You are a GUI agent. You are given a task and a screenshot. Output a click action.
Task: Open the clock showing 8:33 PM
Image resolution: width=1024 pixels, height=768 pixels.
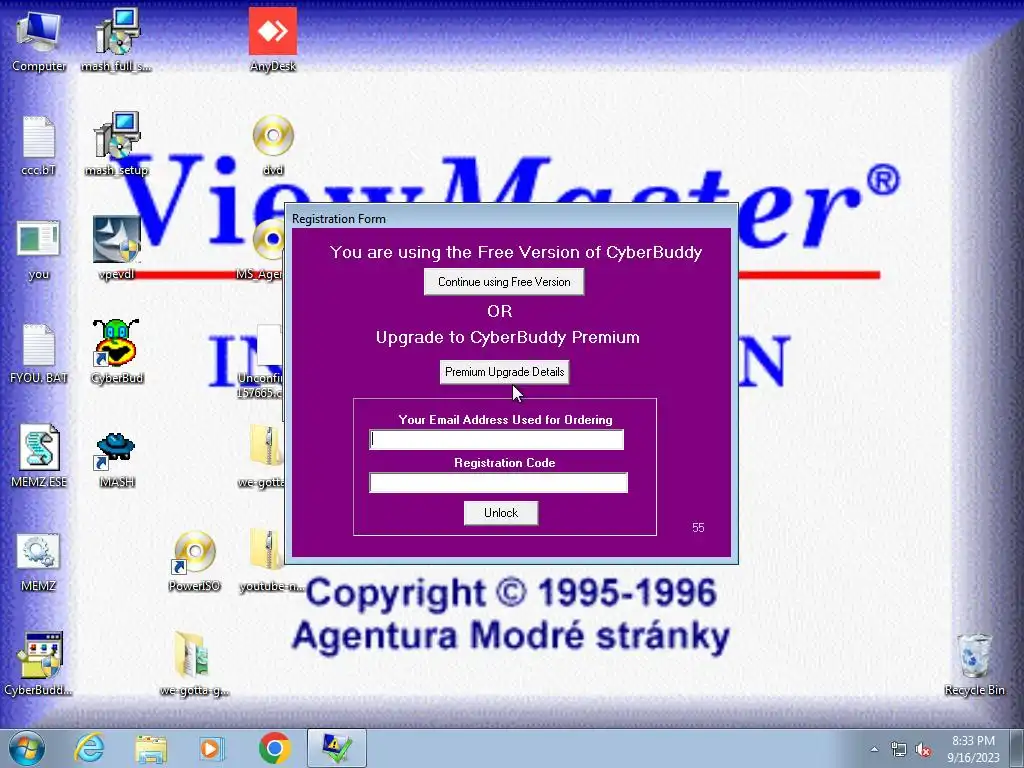[x=973, y=749]
